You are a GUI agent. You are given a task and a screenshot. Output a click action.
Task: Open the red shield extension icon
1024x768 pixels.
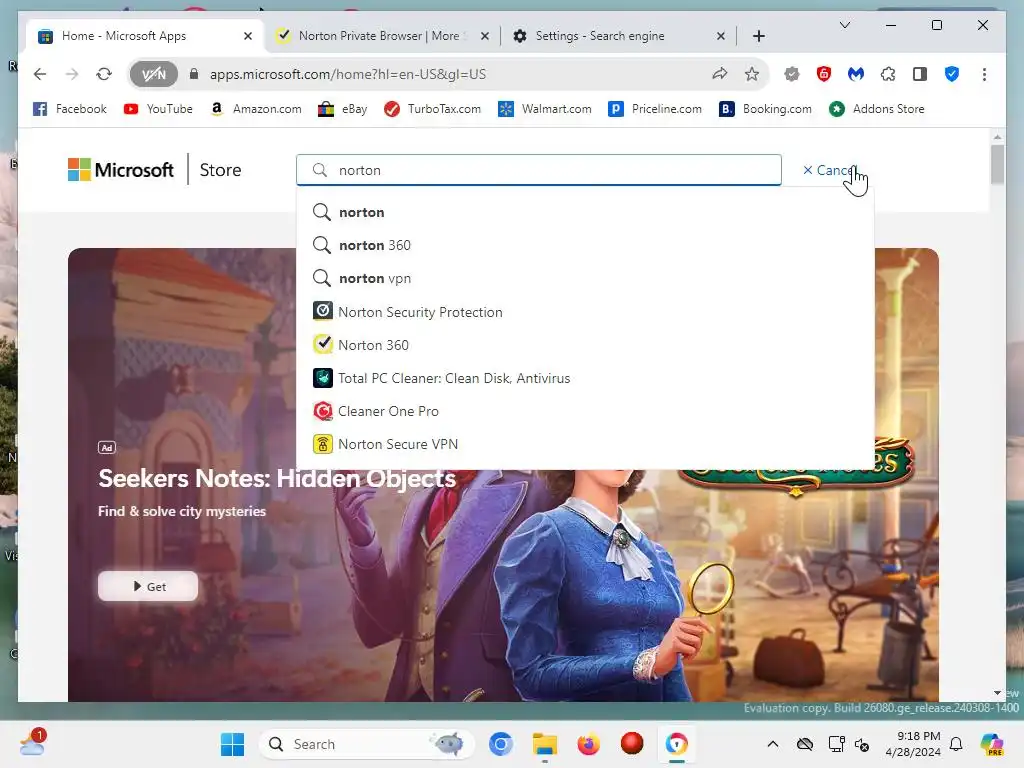click(x=824, y=74)
